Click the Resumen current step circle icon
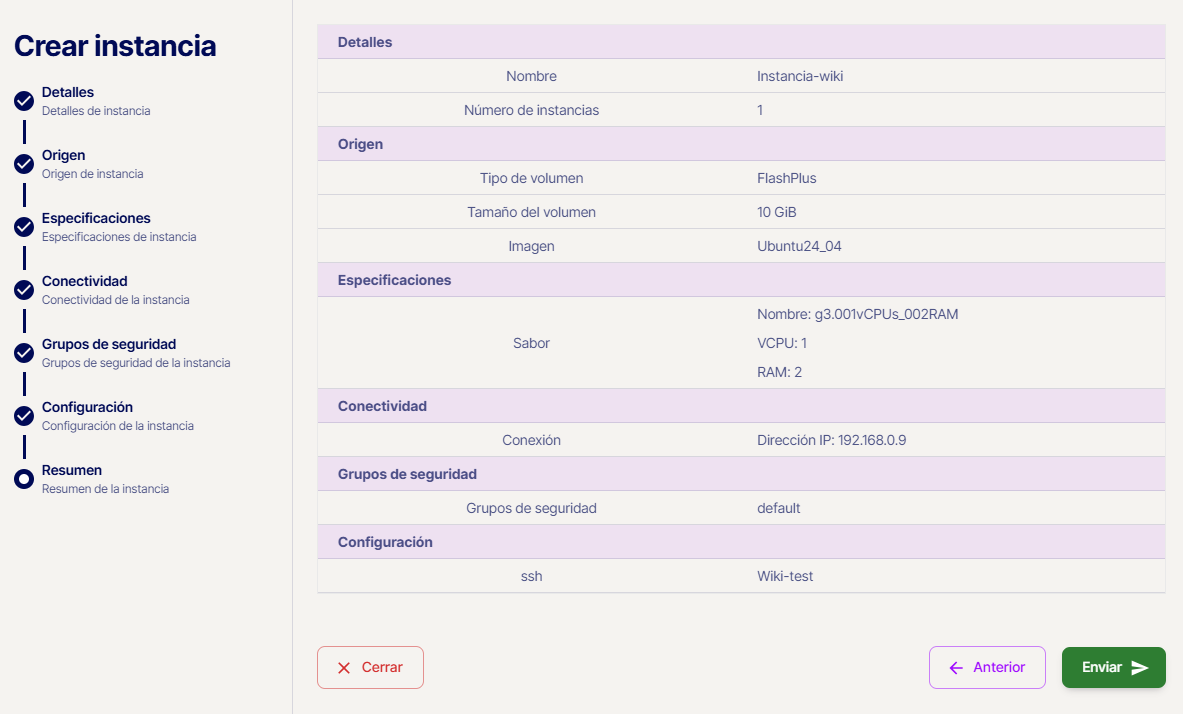1183x714 pixels. [24, 479]
